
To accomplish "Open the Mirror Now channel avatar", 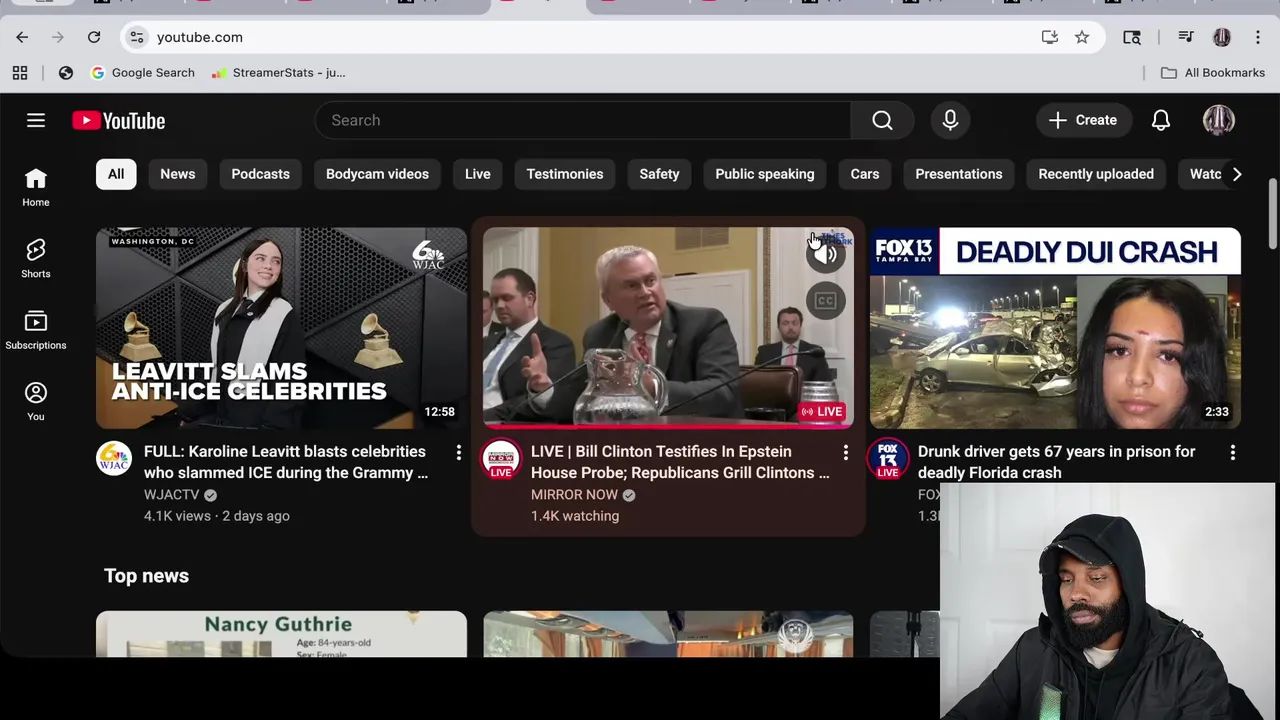I will coord(501,458).
